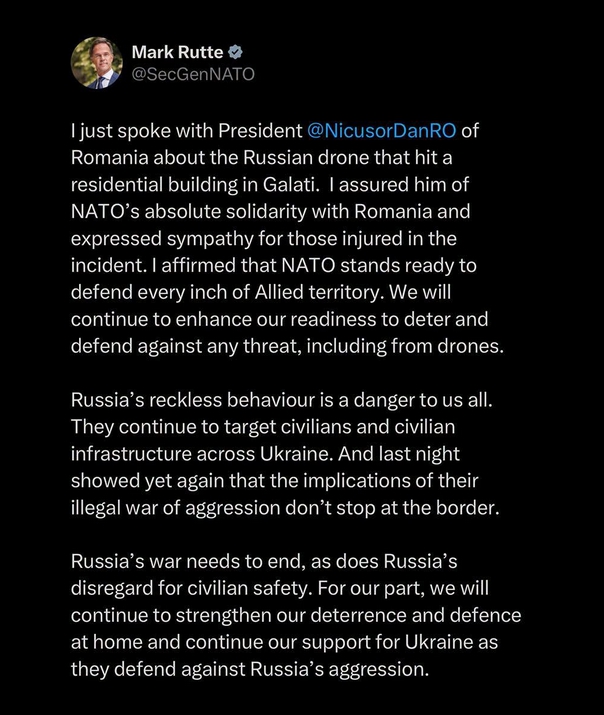Image resolution: width=604 pixels, height=715 pixels.
Task: Click the line 'Russia's war needs to end'
Action: (264, 562)
